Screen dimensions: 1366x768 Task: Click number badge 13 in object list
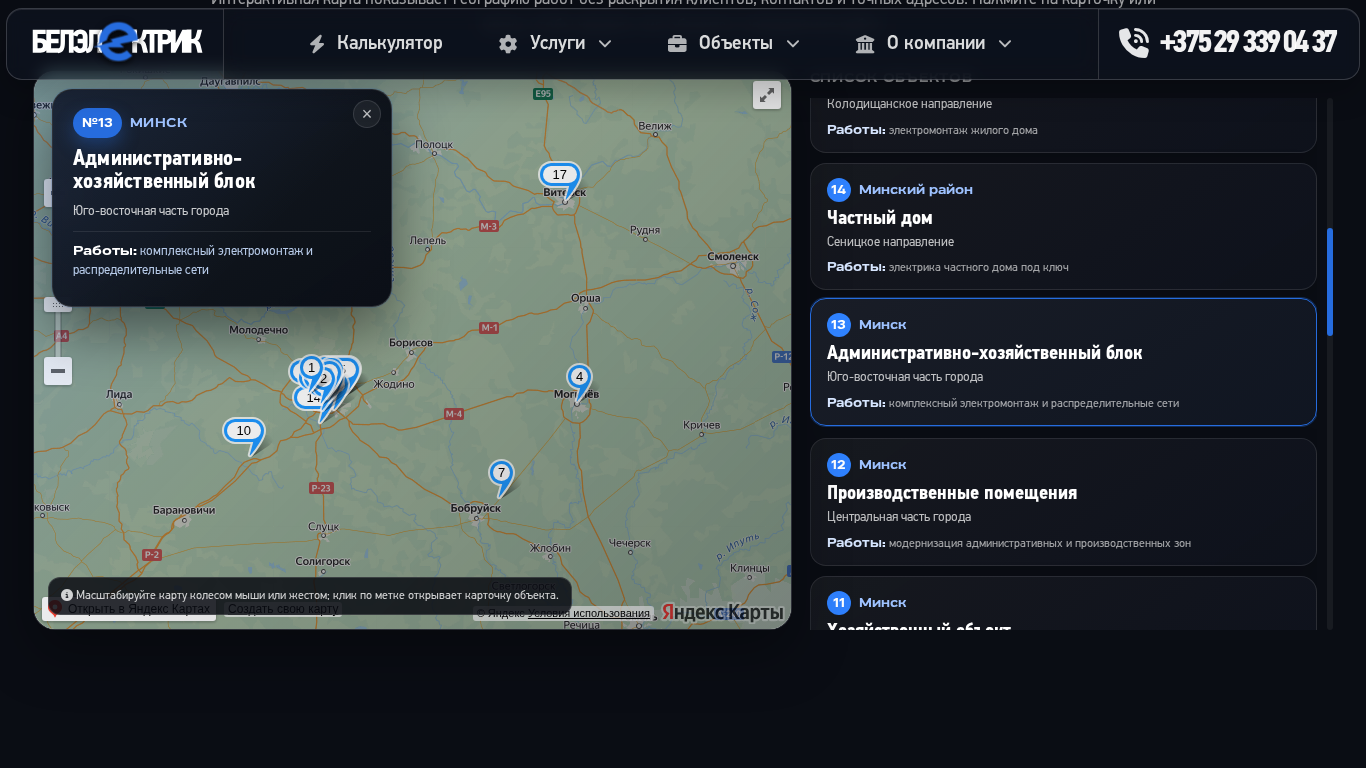click(x=839, y=325)
